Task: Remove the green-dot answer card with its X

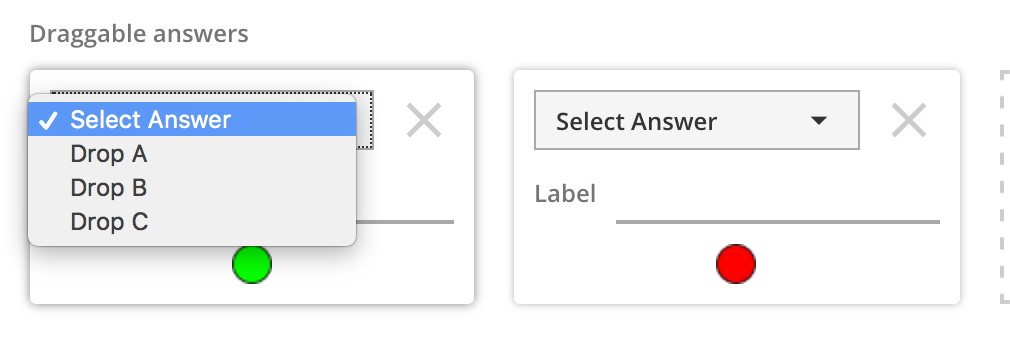Action: click(x=424, y=120)
